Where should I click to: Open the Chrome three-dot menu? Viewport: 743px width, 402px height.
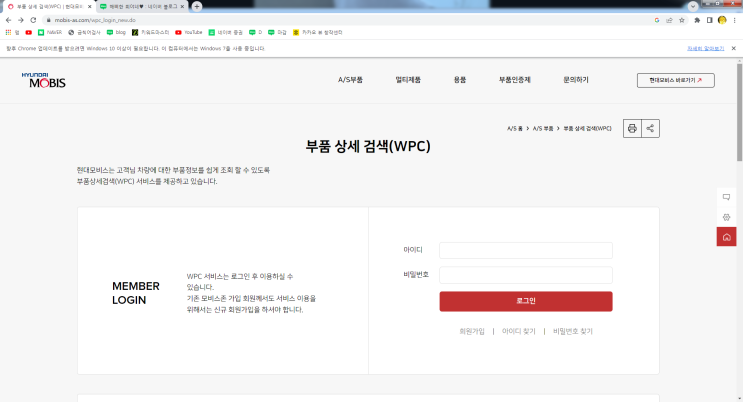734,20
